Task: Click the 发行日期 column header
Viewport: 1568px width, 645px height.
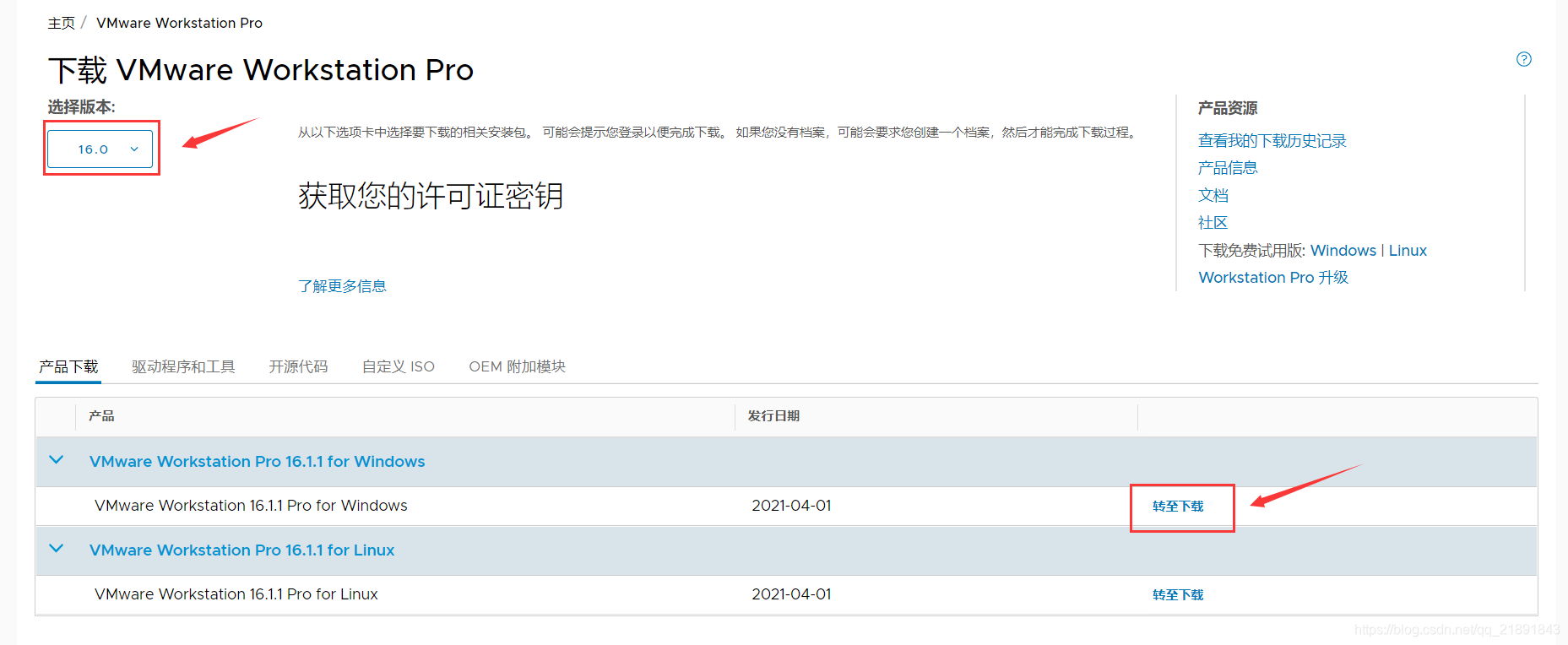Action: click(773, 416)
